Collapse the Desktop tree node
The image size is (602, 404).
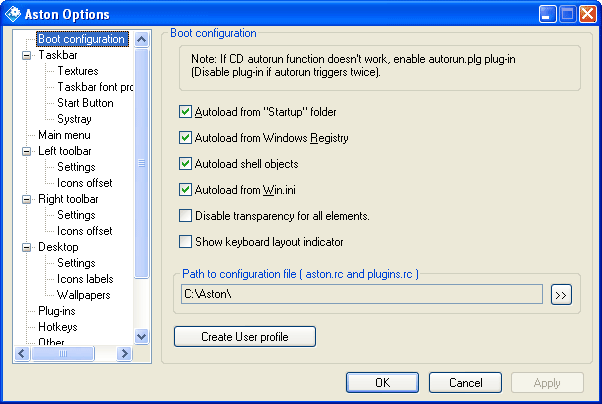coord(26,247)
